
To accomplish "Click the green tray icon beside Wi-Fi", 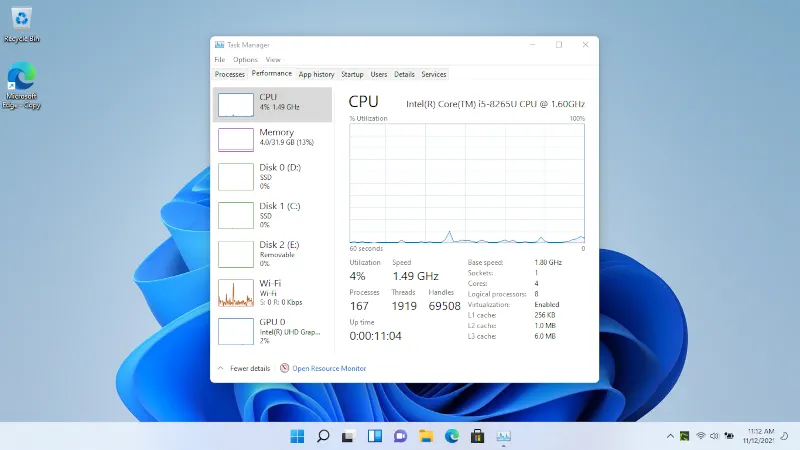I will pos(685,436).
